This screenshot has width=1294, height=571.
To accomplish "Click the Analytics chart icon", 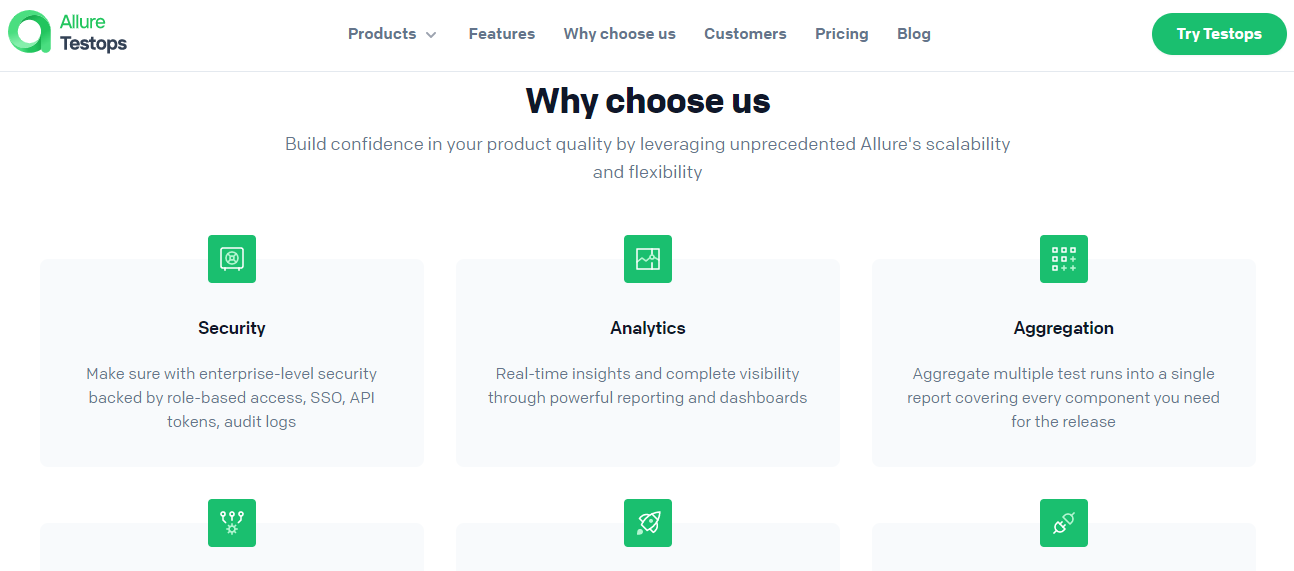I will [x=648, y=259].
